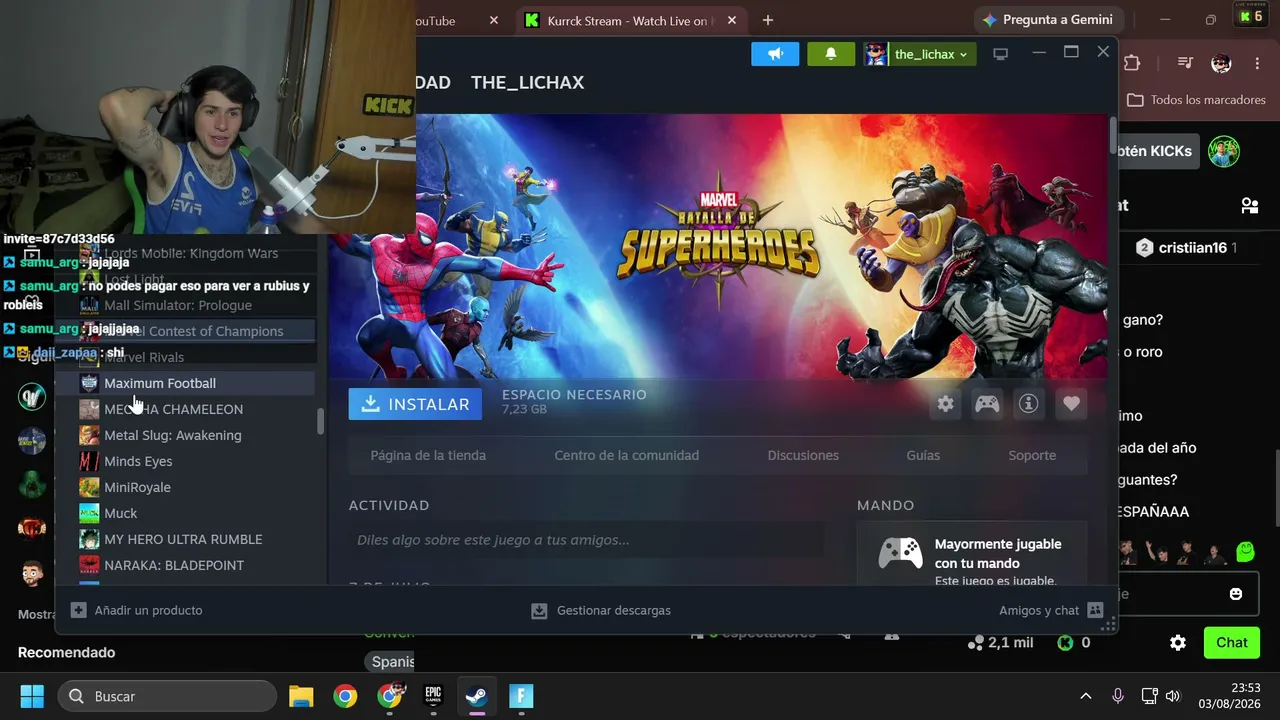The width and height of the screenshot is (1280, 720).
Task: Open controller settings icon for the game
Action: coord(987,404)
